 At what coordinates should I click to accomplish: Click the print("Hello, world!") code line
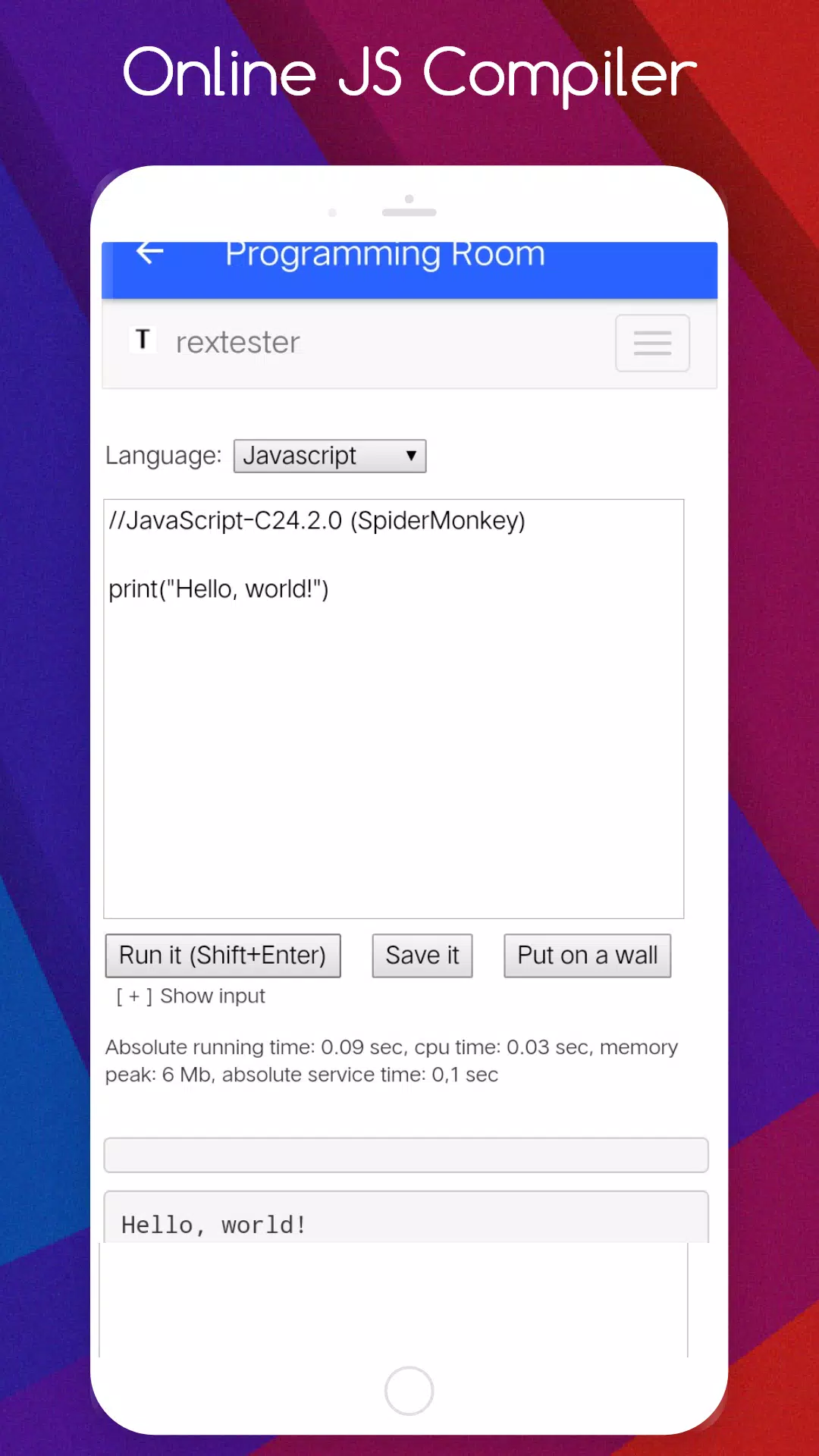[x=218, y=589]
